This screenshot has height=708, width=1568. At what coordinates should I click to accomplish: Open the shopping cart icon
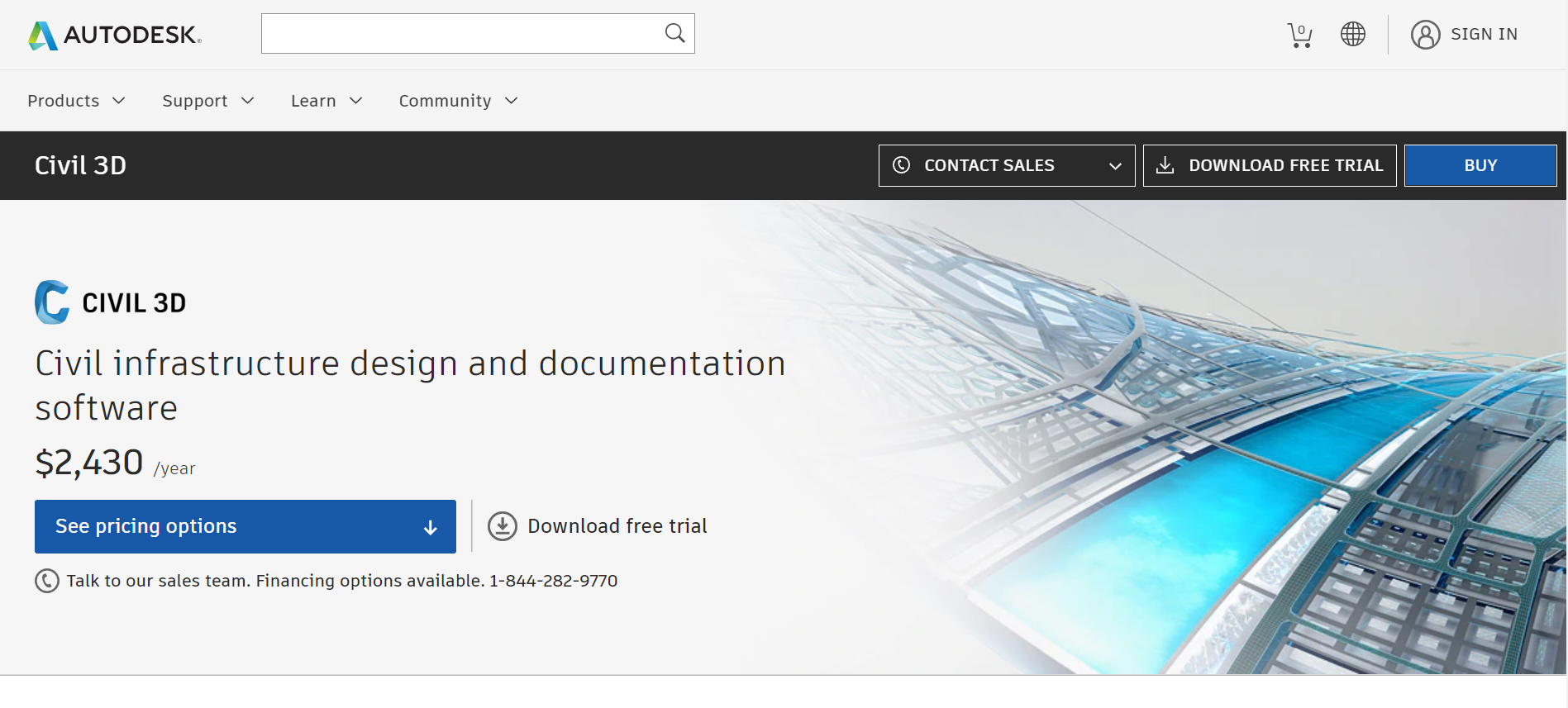1300,35
